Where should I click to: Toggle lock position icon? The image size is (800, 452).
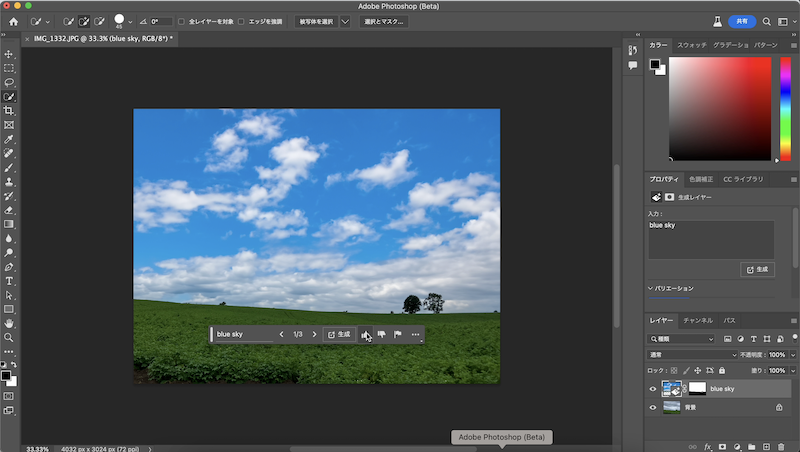[x=697, y=370]
